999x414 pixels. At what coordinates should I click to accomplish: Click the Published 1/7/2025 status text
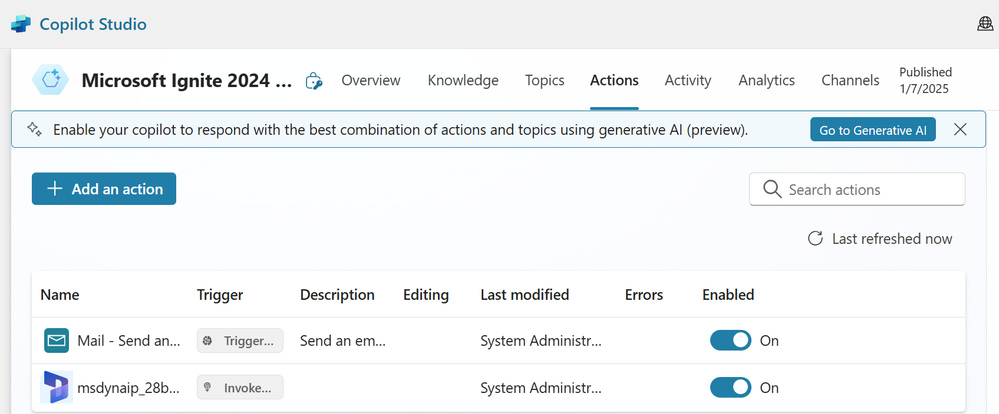(x=925, y=80)
